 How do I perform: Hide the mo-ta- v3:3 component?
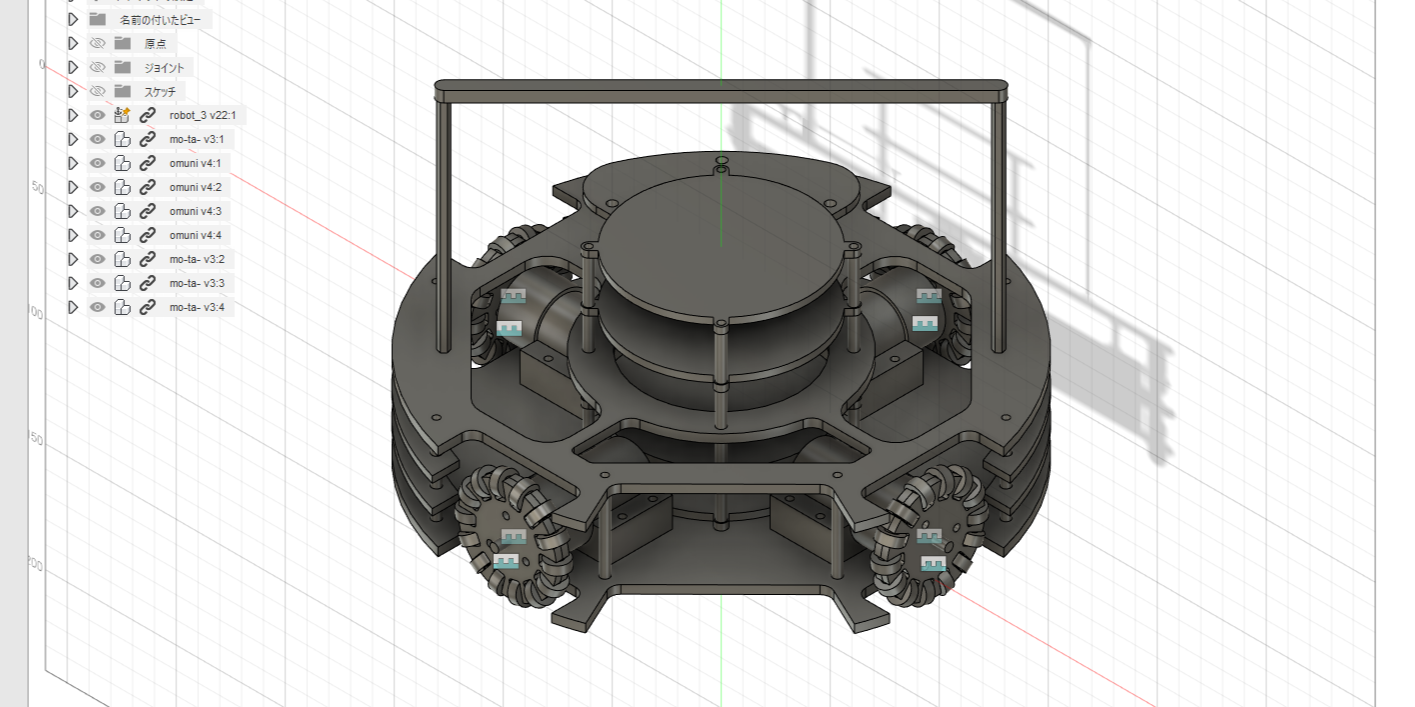tap(97, 283)
